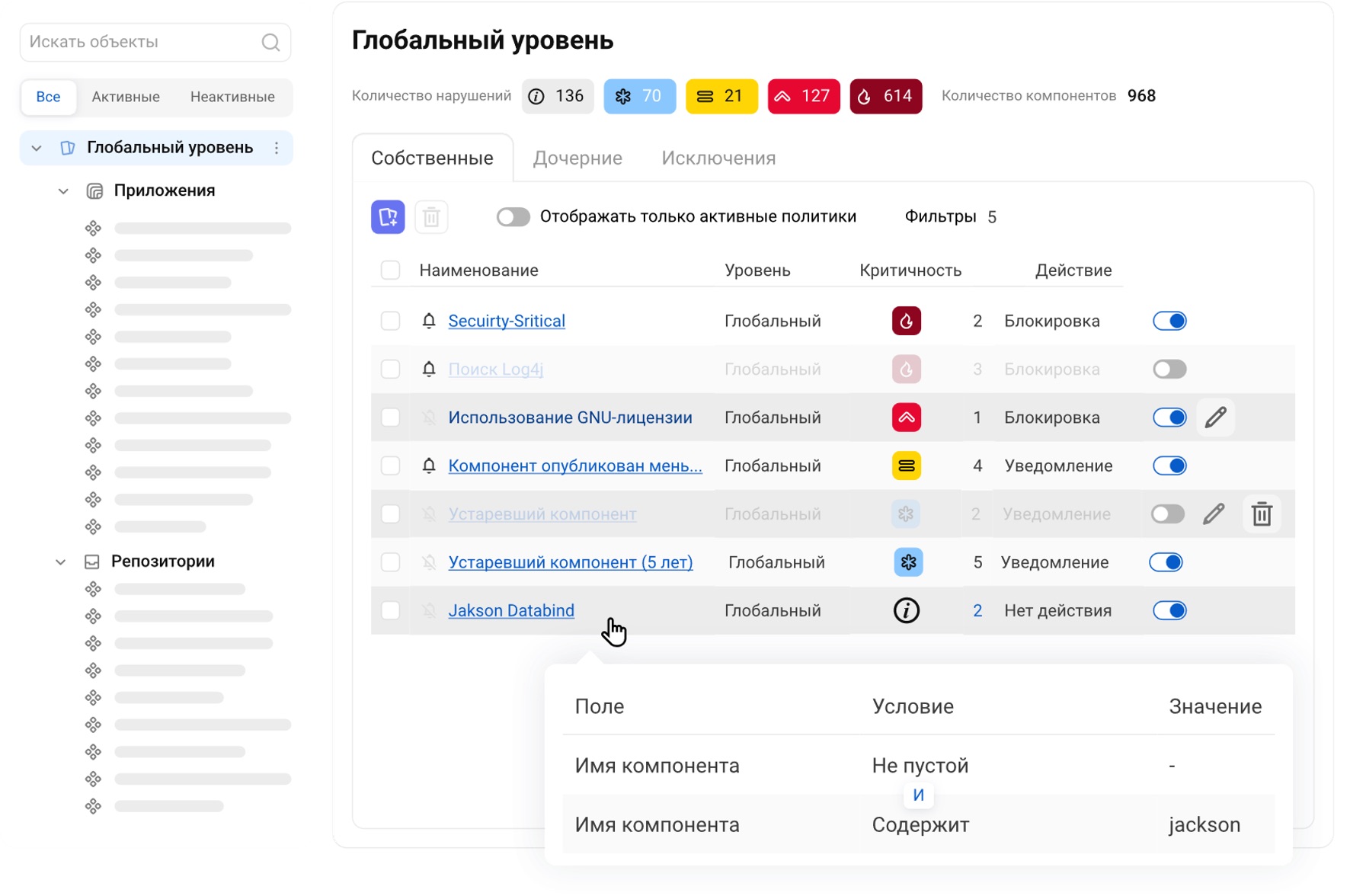Turn on the Поиск Log4j policy toggle
The image size is (1366, 896).
click(x=1169, y=370)
